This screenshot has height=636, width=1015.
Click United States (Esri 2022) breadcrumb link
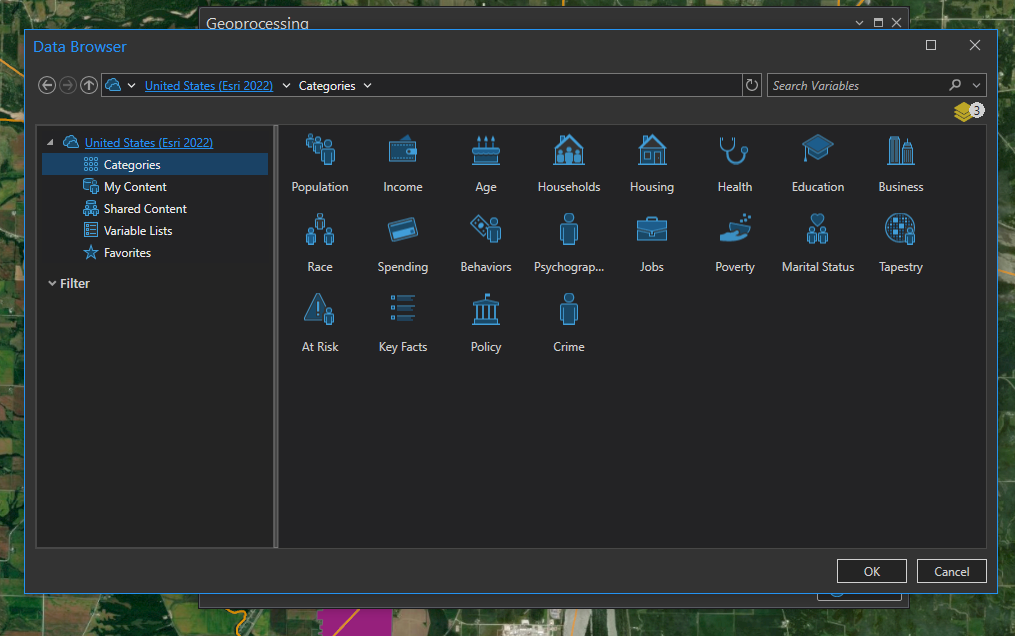click(208, 85)
